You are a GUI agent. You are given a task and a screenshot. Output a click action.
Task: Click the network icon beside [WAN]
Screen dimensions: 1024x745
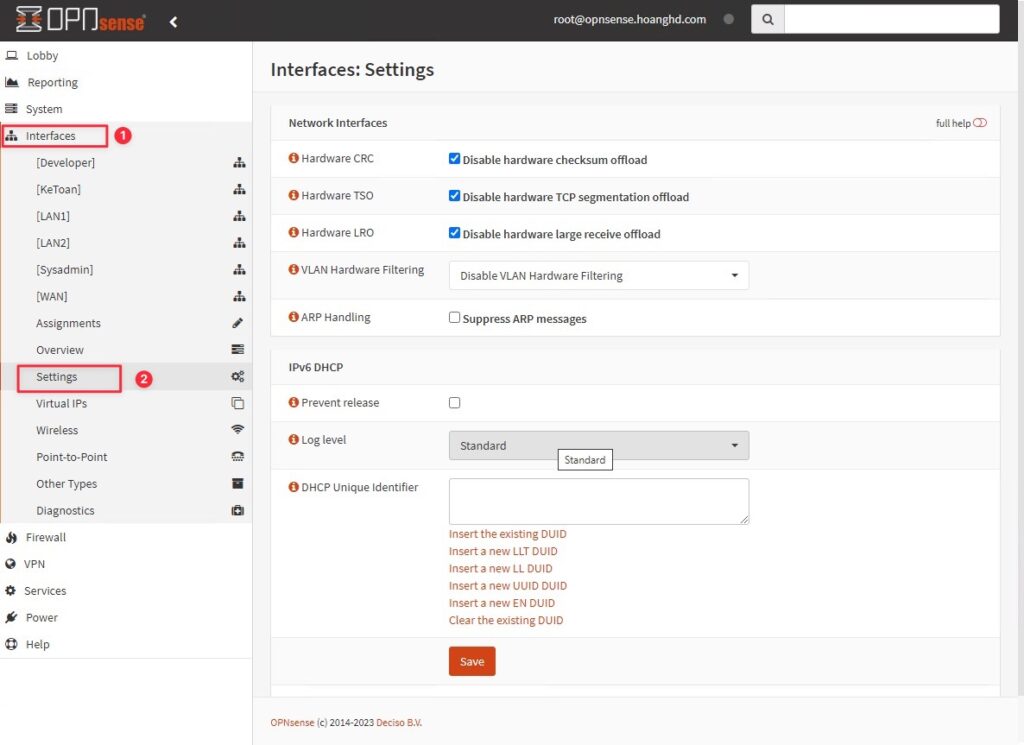(239, 296)
